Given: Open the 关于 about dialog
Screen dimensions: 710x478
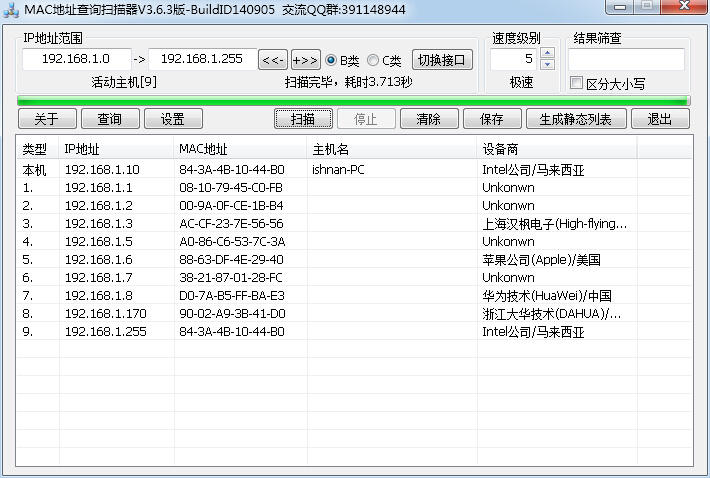Looking at the screenshot, I should click(x=47, y=119).
